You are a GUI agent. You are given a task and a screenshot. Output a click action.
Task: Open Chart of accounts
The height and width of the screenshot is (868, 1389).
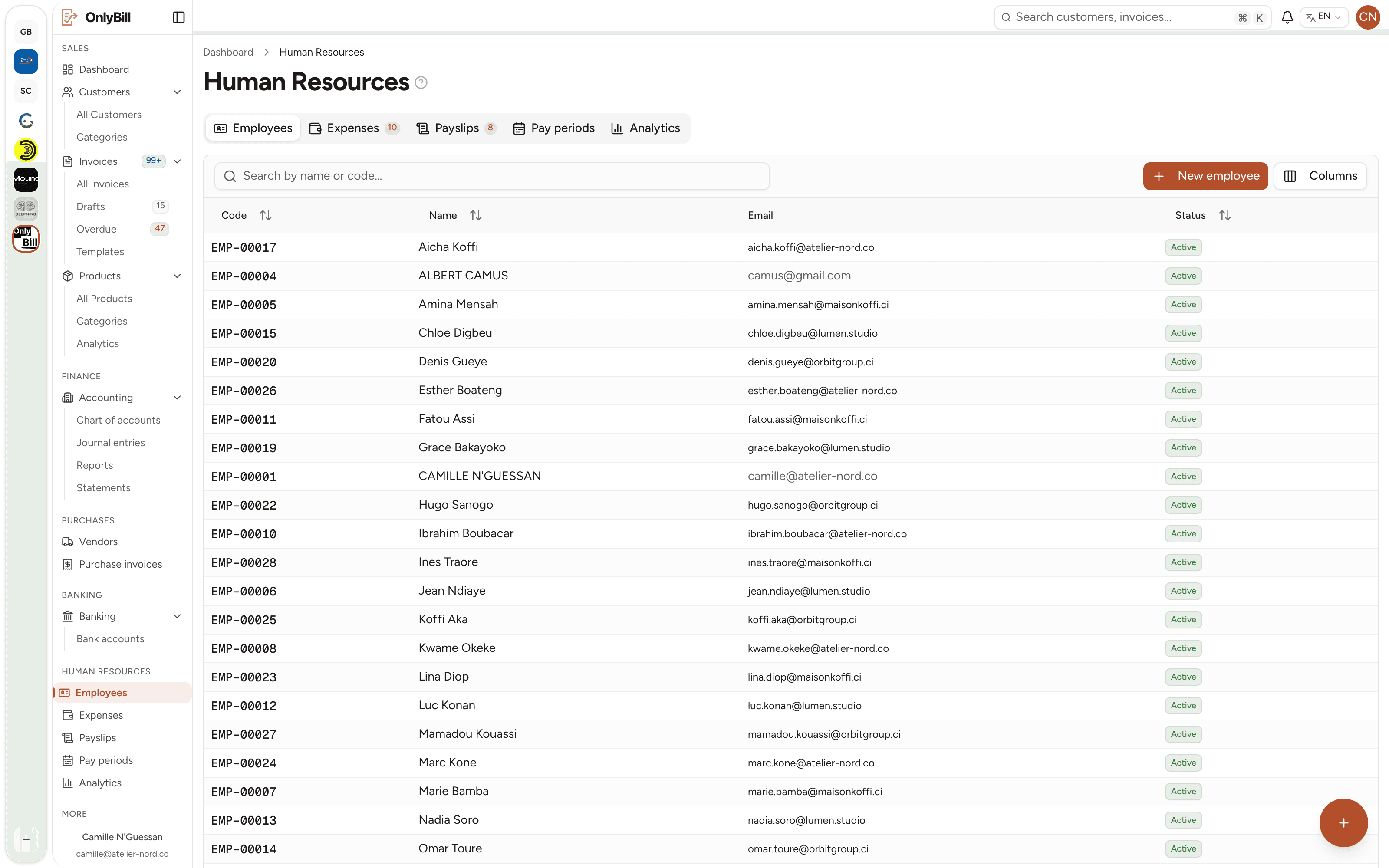(118, 420)
